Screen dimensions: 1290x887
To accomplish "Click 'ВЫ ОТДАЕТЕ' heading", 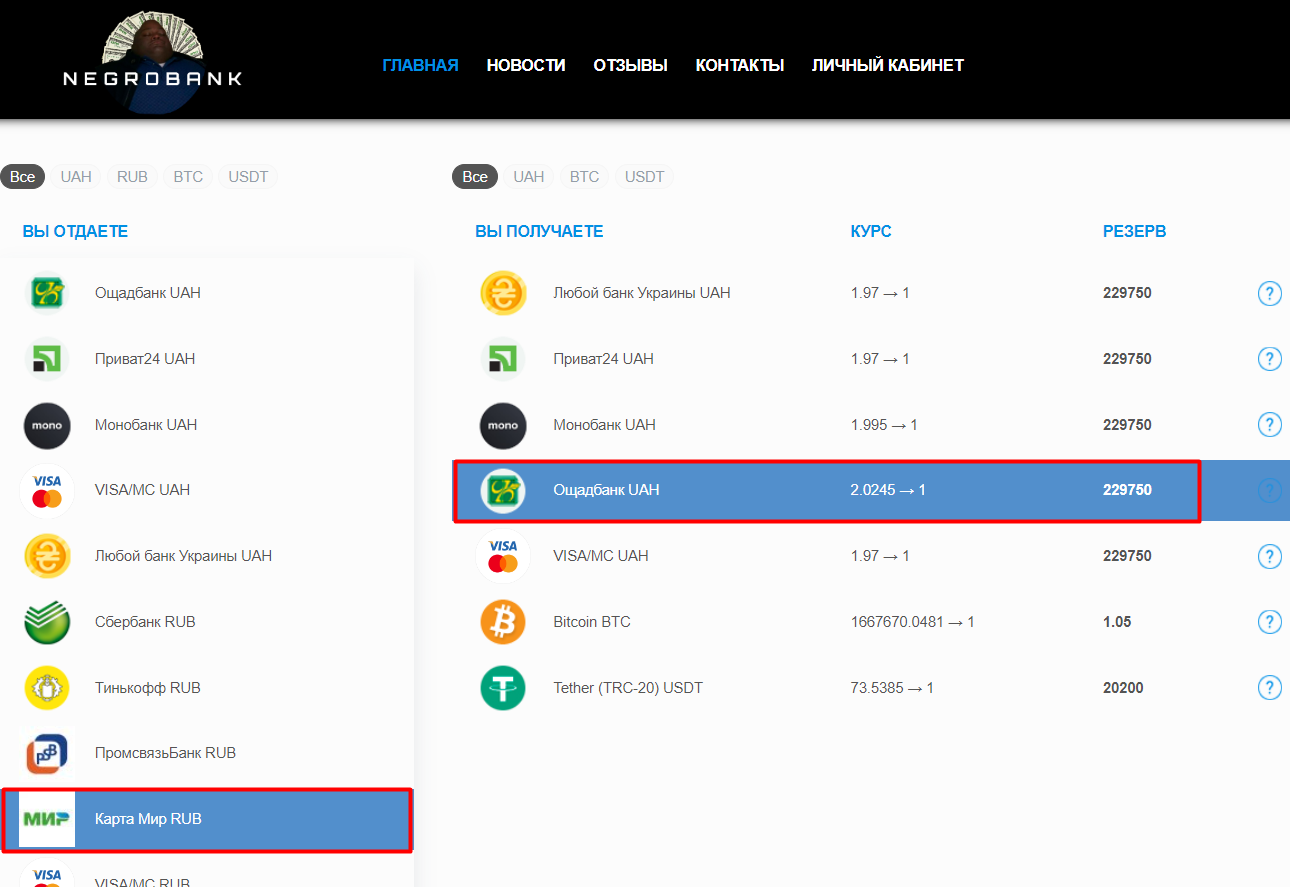I will tap(75, 232).
